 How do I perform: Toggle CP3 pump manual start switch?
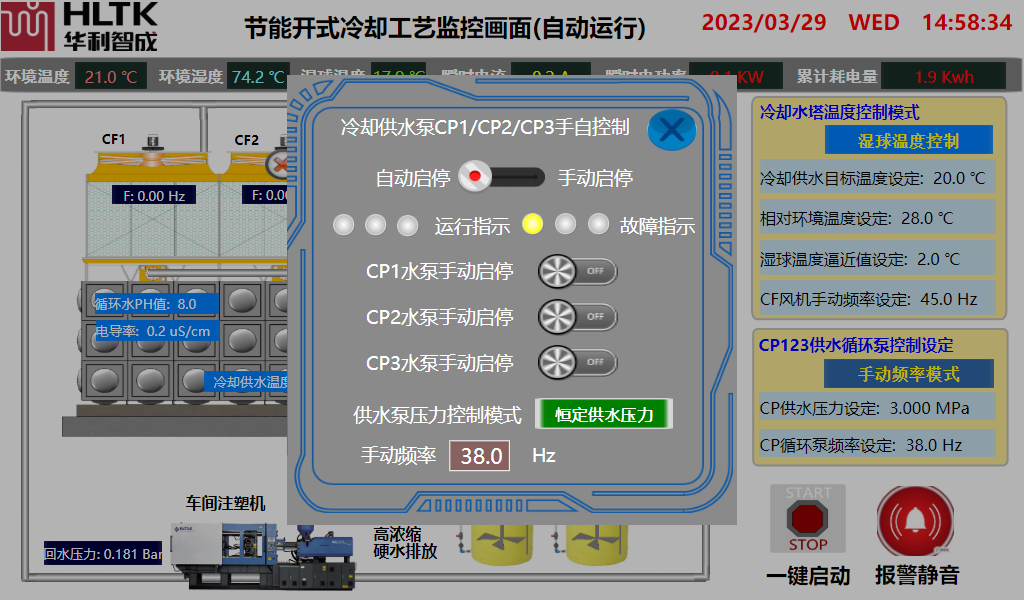[577, 362]
